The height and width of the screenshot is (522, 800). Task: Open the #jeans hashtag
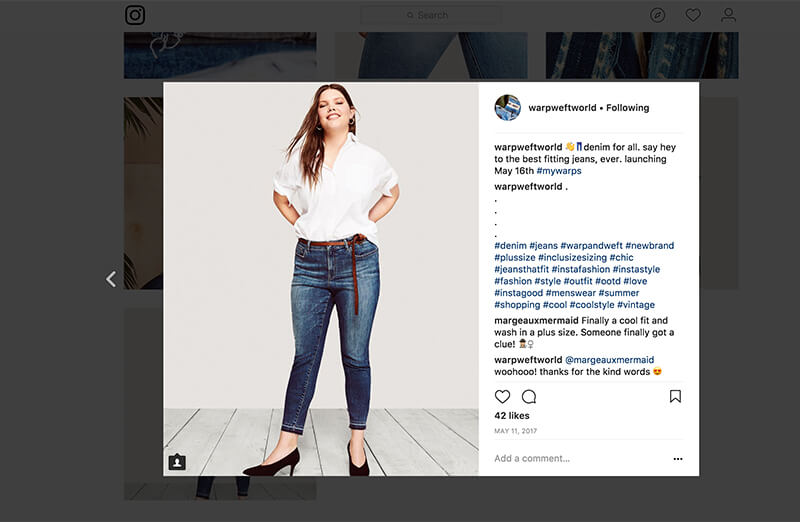pyautogui.click(x=543, y=245)
